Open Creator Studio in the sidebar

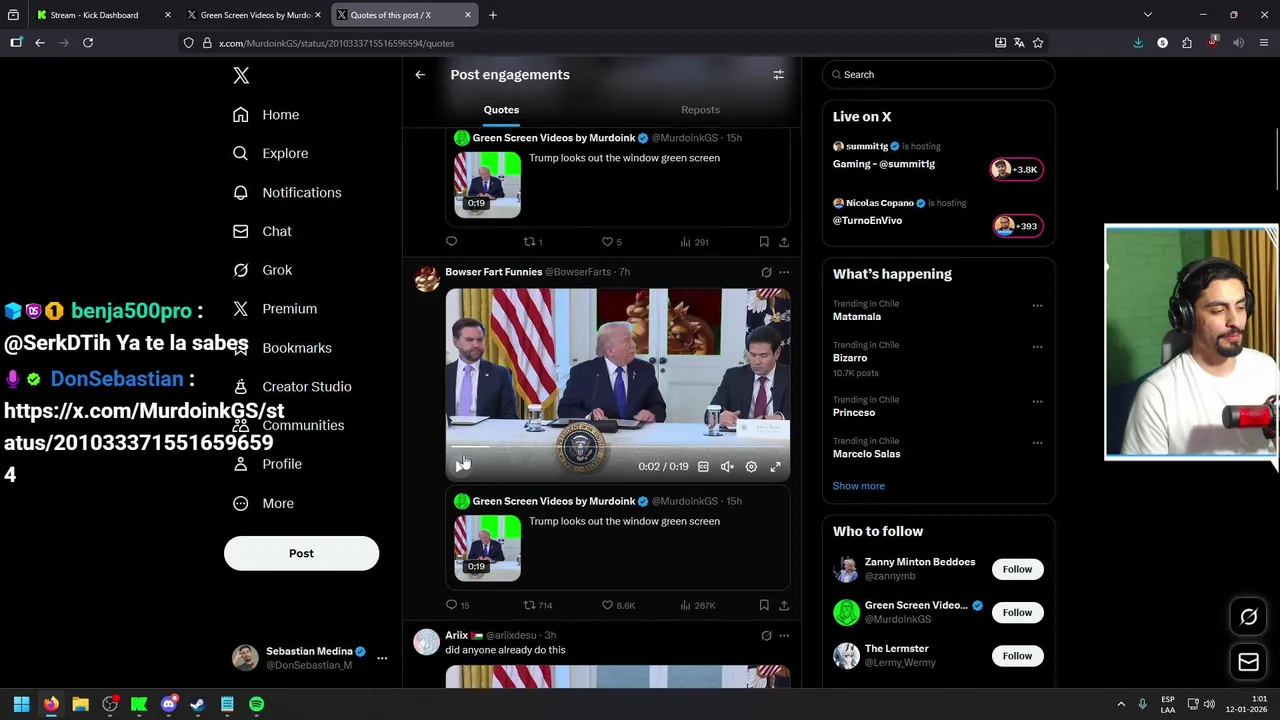pos(292,387)
